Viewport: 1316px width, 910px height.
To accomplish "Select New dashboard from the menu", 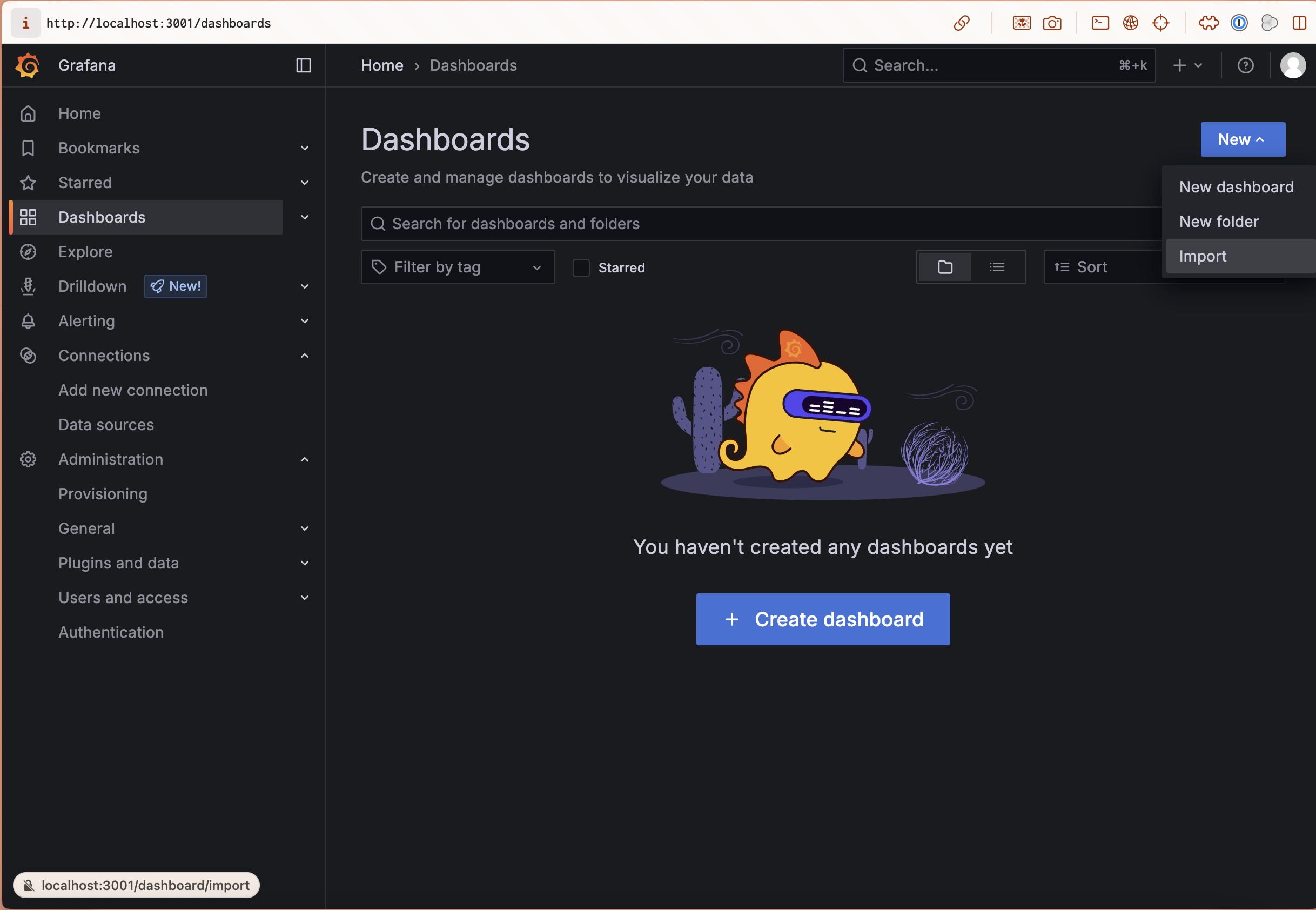I will point(1236,187).
